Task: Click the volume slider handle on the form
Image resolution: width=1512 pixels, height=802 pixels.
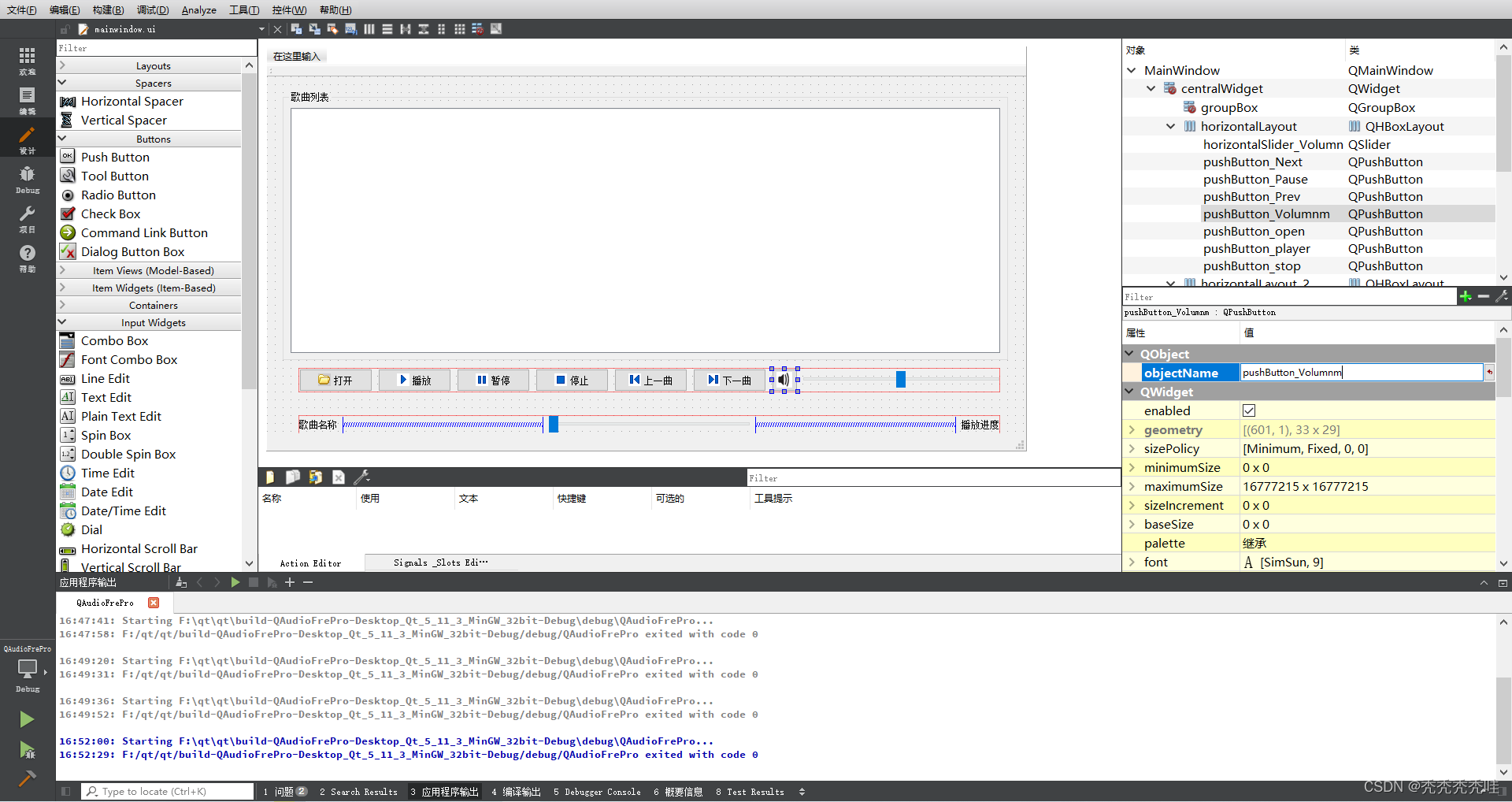Action: (900, 380)
